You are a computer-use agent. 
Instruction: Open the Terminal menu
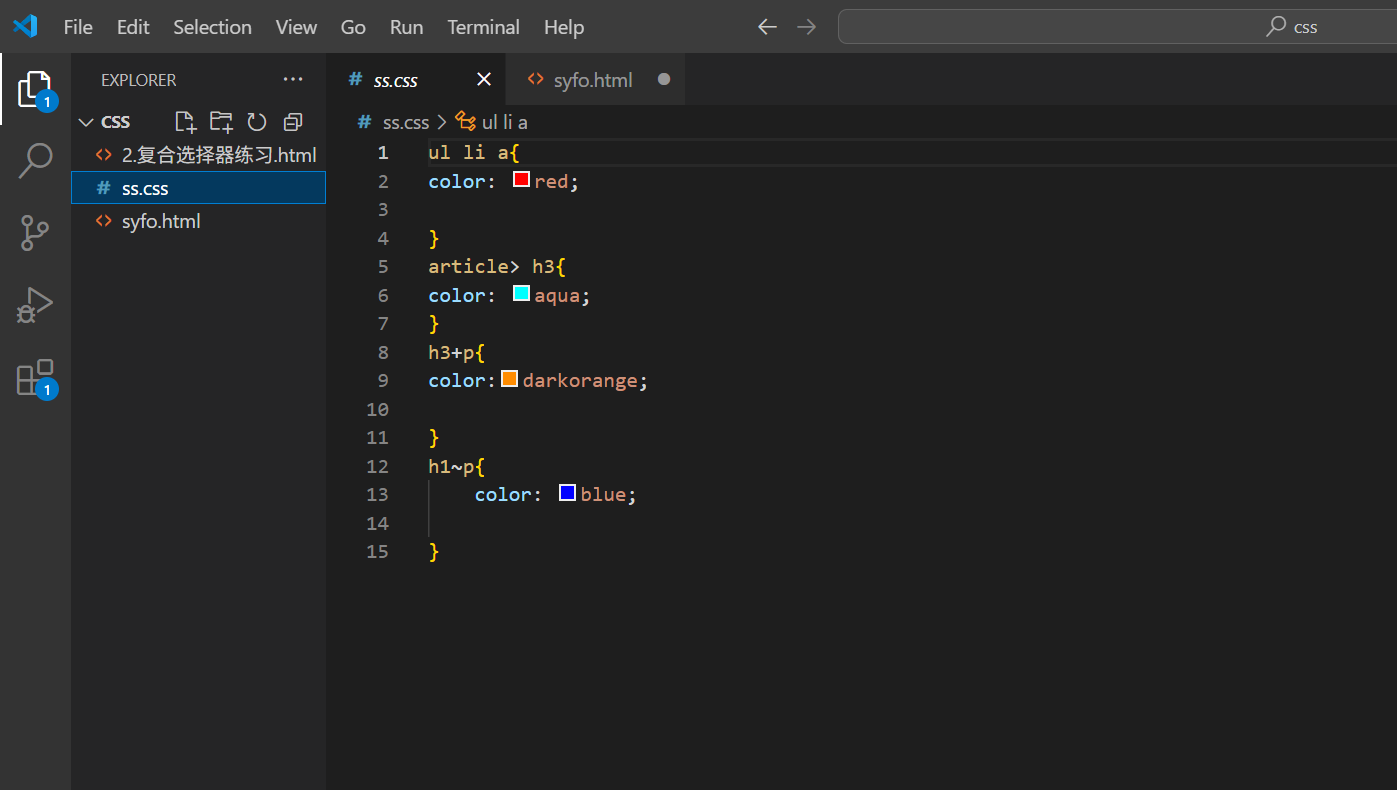[x=484, y=27]
